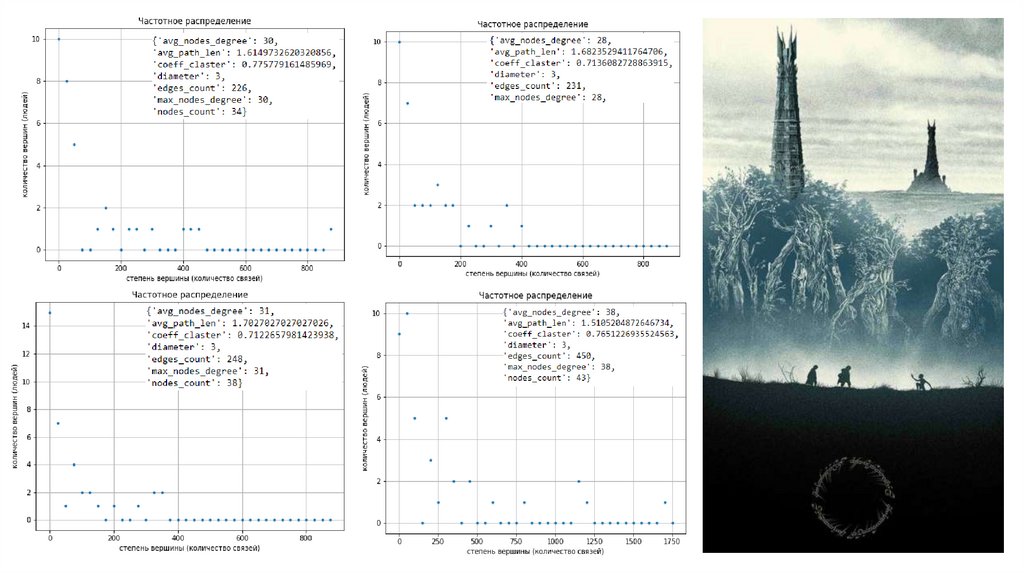The image size is (1024, 574).
Task: Click the 'edges_count': 231 stats line
Action: 536,87
